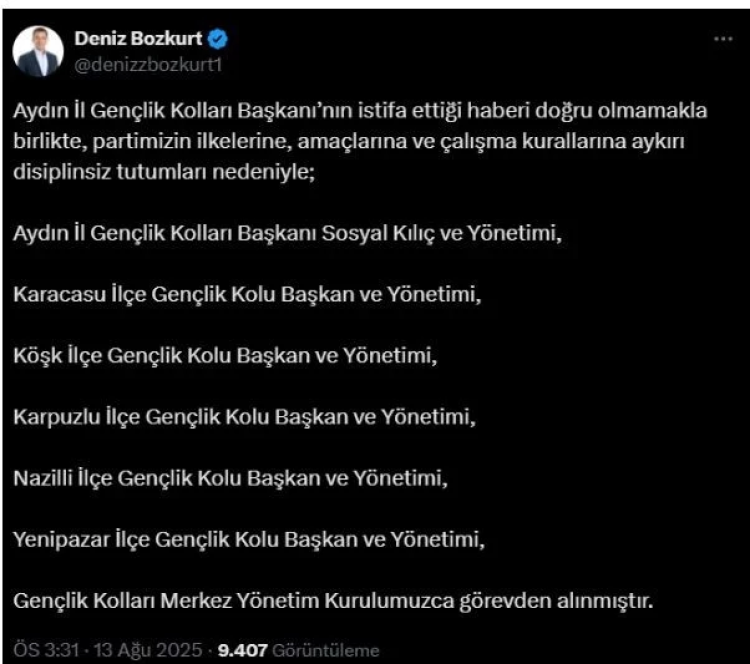This screenshot has height=664, width=750.
Task: Open the Deniz Bozkurt display name link
Action: [x=138, y=38]
